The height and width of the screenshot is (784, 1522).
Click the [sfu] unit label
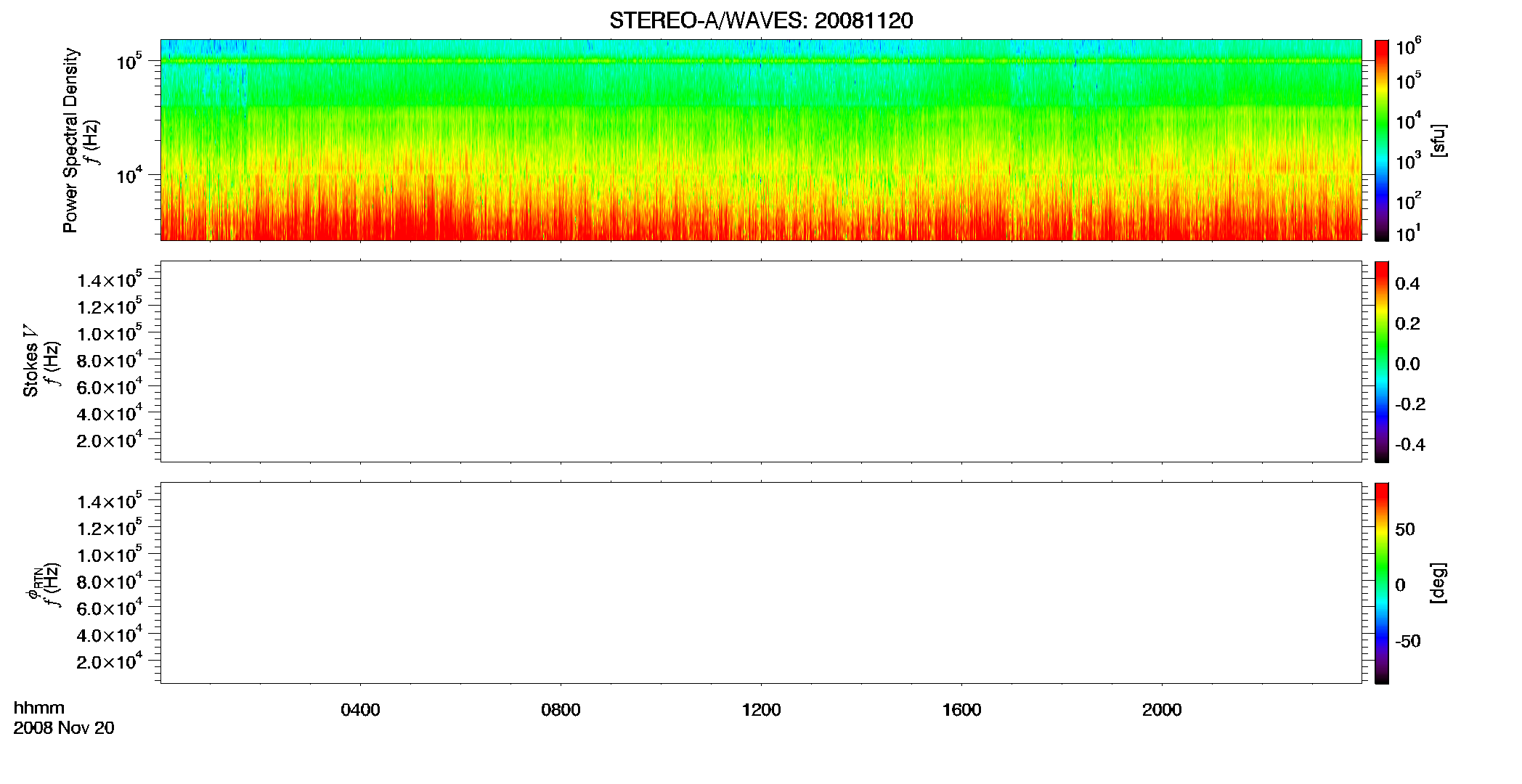tap(1438, 141)
